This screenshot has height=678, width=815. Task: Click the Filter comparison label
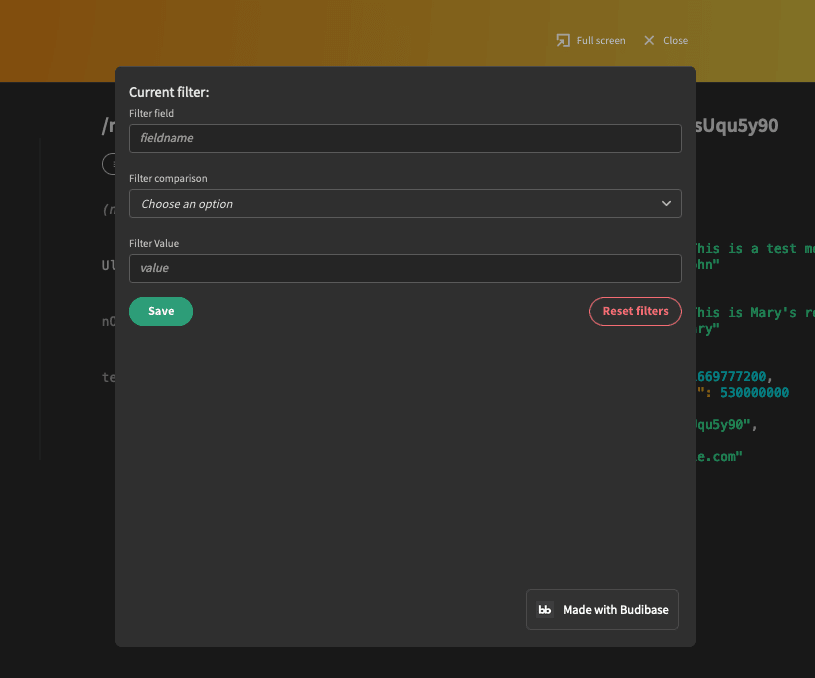tap(168, 178)
